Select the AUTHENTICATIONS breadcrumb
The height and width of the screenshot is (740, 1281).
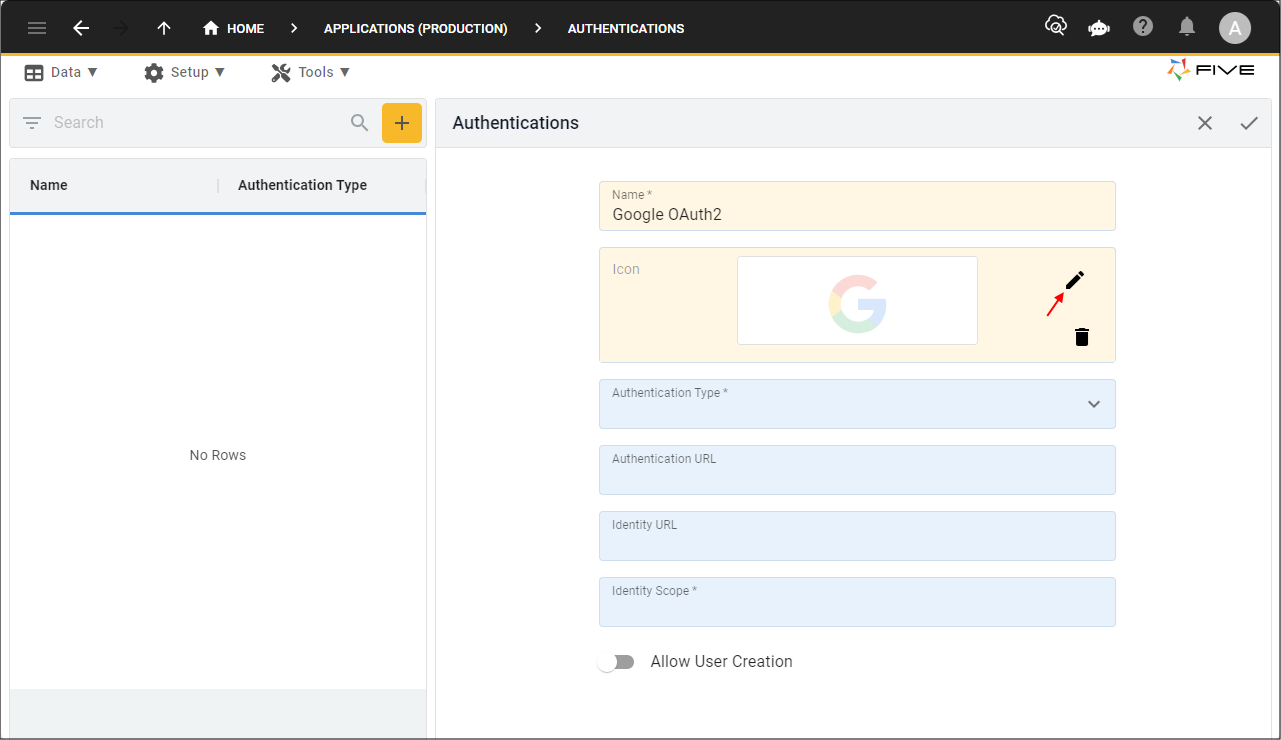626,28
